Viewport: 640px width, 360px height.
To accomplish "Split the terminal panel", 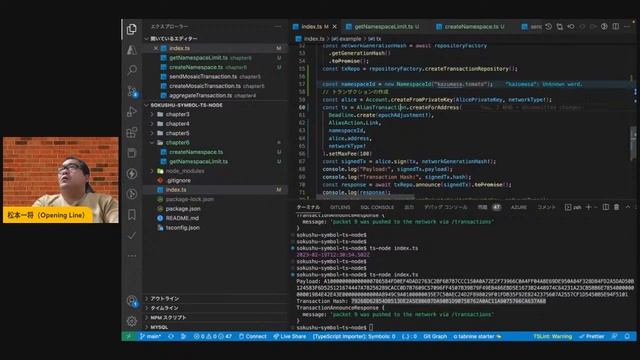I will (606, 207).
